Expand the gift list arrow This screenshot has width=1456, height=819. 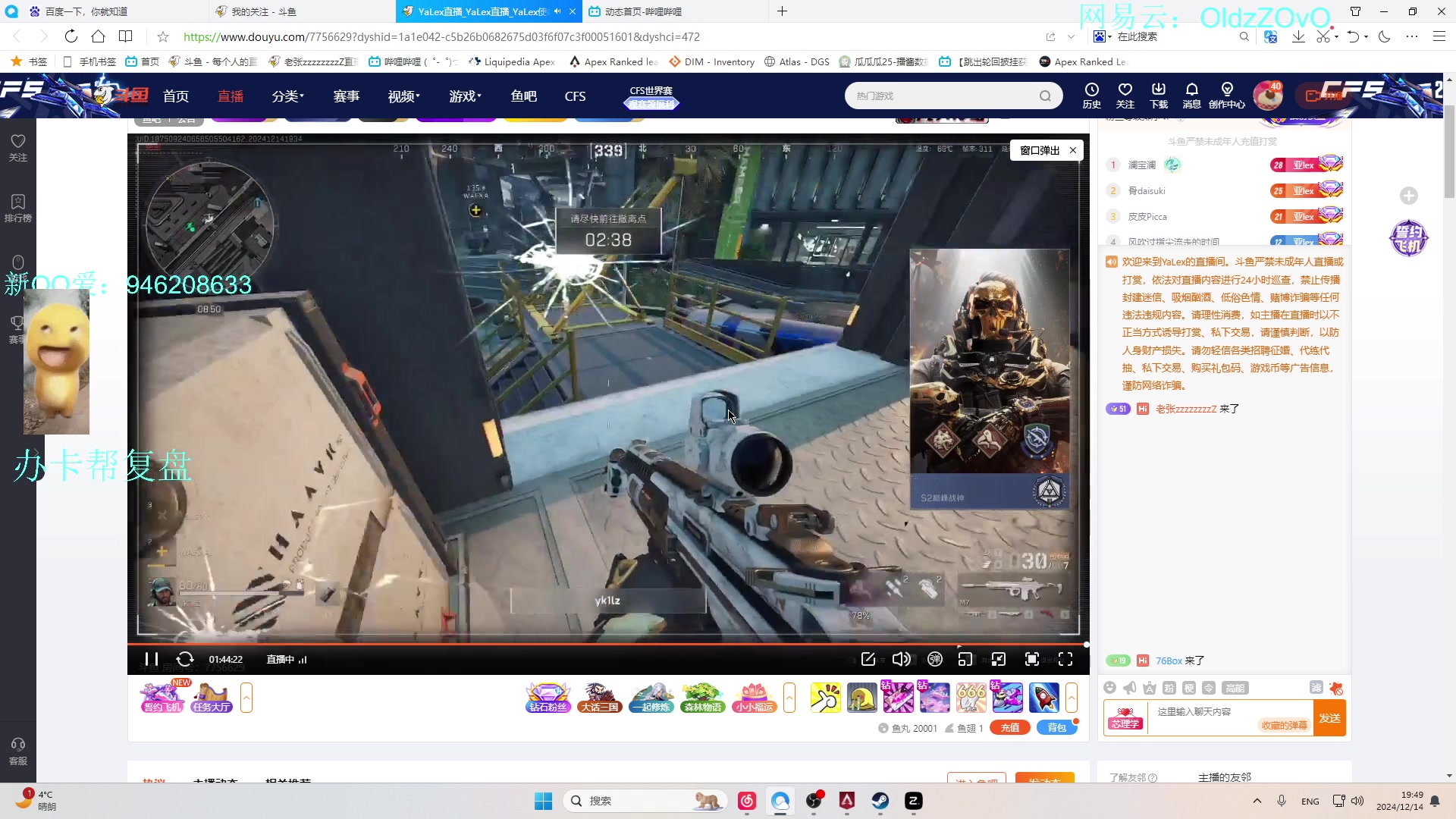click(x=1071, y=697)
